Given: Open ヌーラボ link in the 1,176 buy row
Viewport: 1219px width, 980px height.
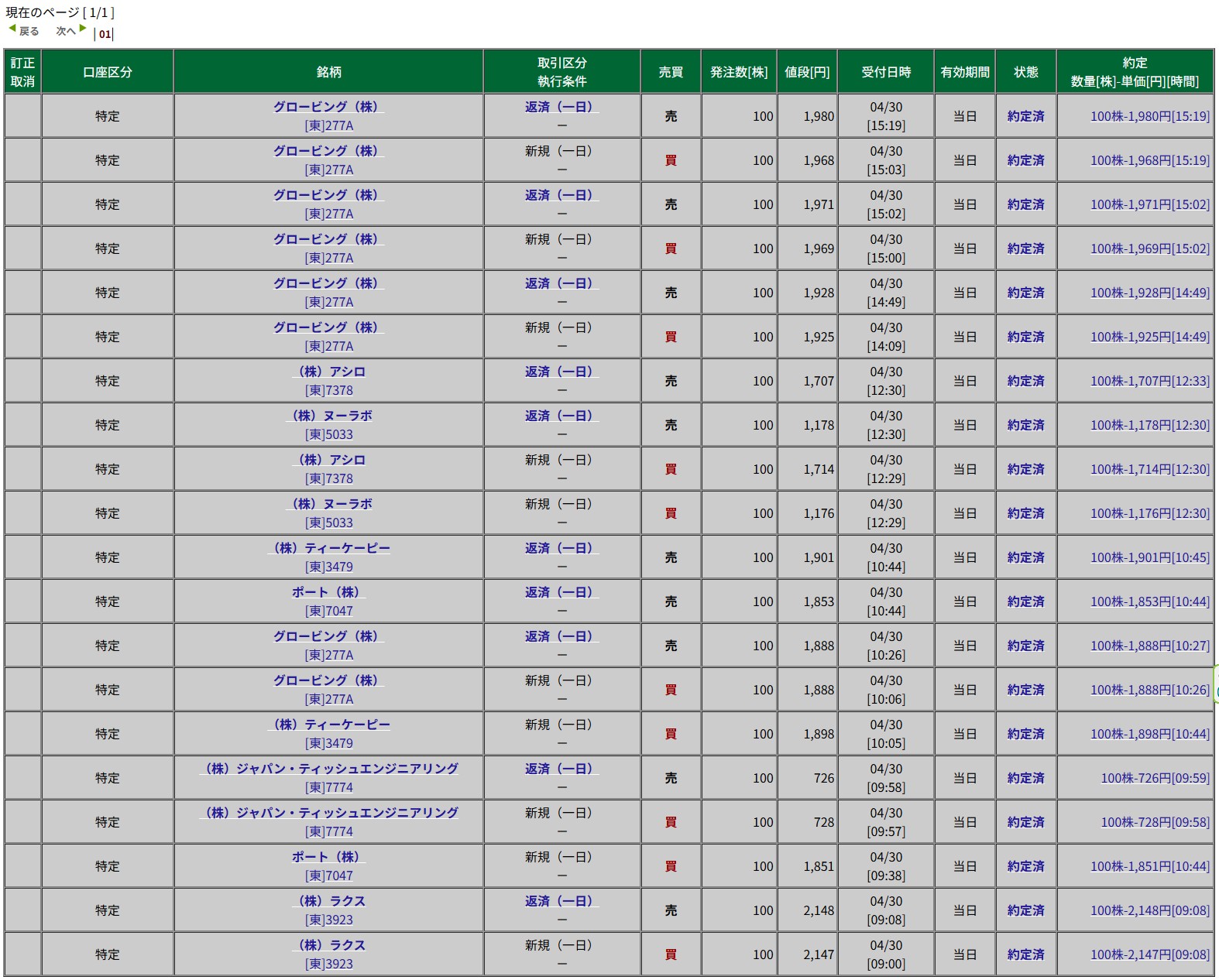Looking at the screenshot, I should [x=328, y=505].
